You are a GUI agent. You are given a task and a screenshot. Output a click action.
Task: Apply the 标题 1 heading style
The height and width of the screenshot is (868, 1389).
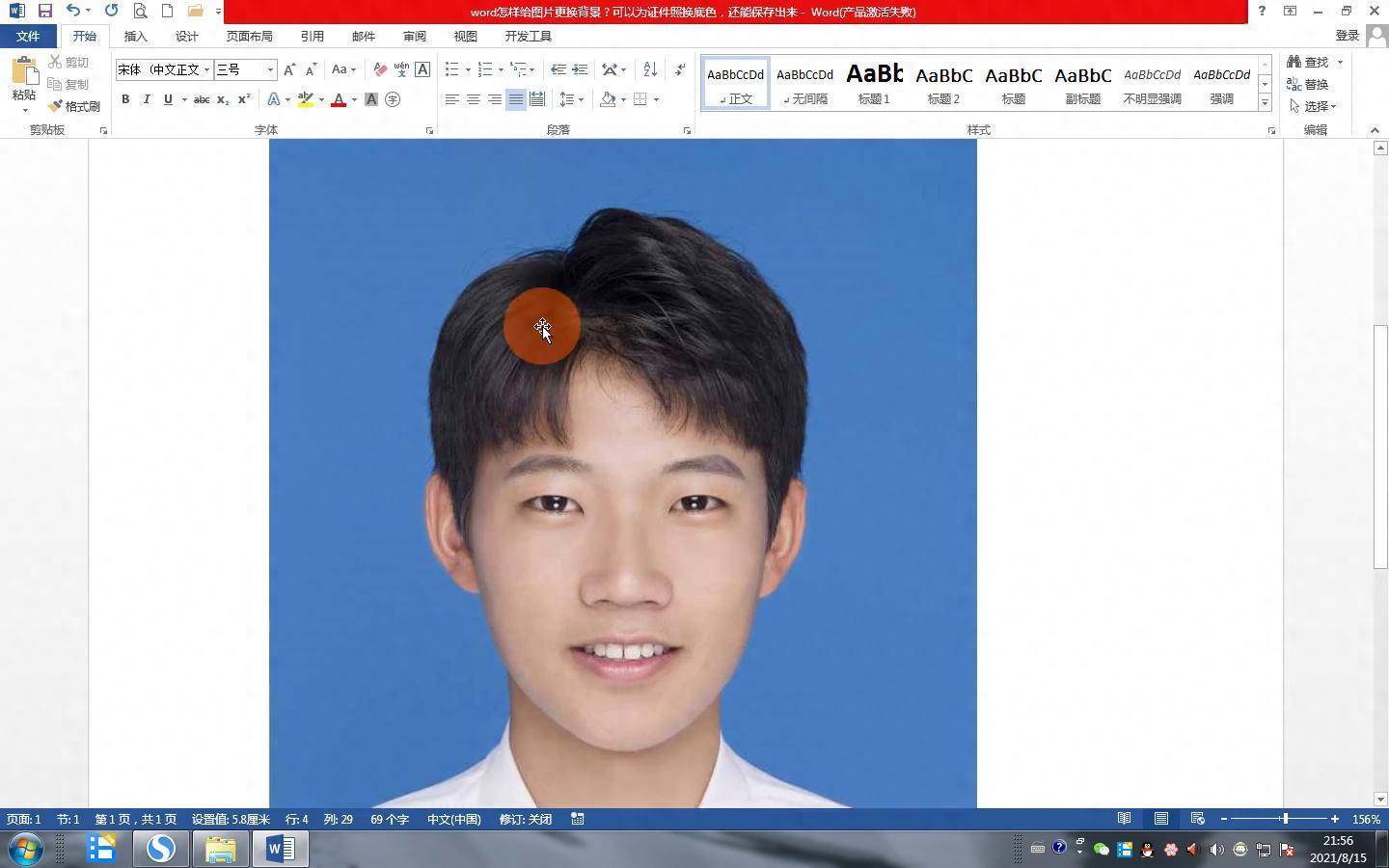tap(874, 82)
